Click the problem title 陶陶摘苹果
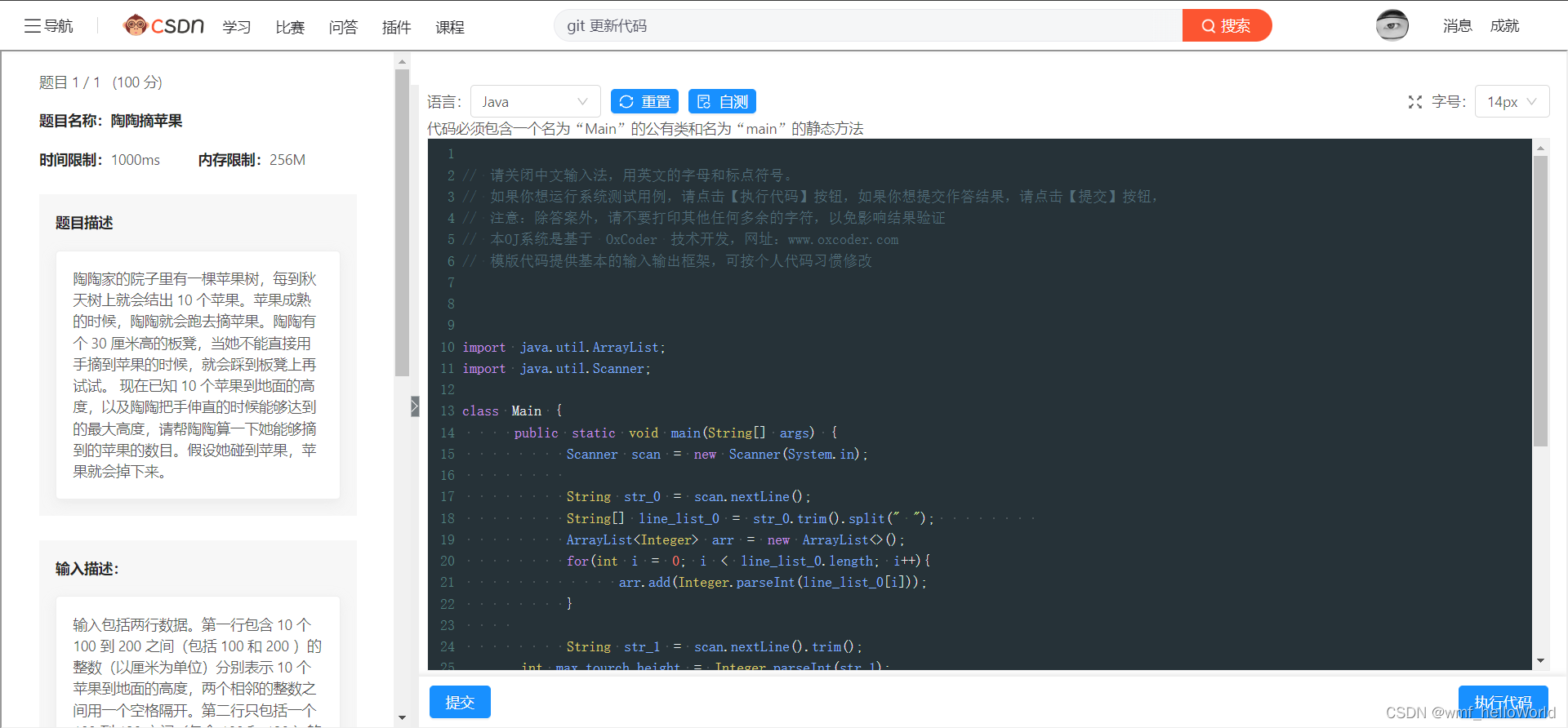This screenshot has height=728, width=1568. 146,121
